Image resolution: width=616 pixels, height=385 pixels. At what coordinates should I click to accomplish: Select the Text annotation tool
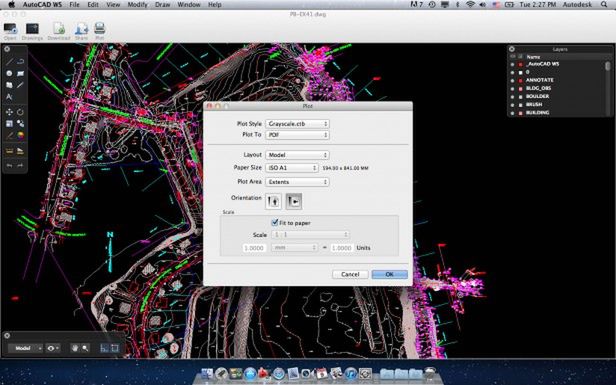(9, 97)
